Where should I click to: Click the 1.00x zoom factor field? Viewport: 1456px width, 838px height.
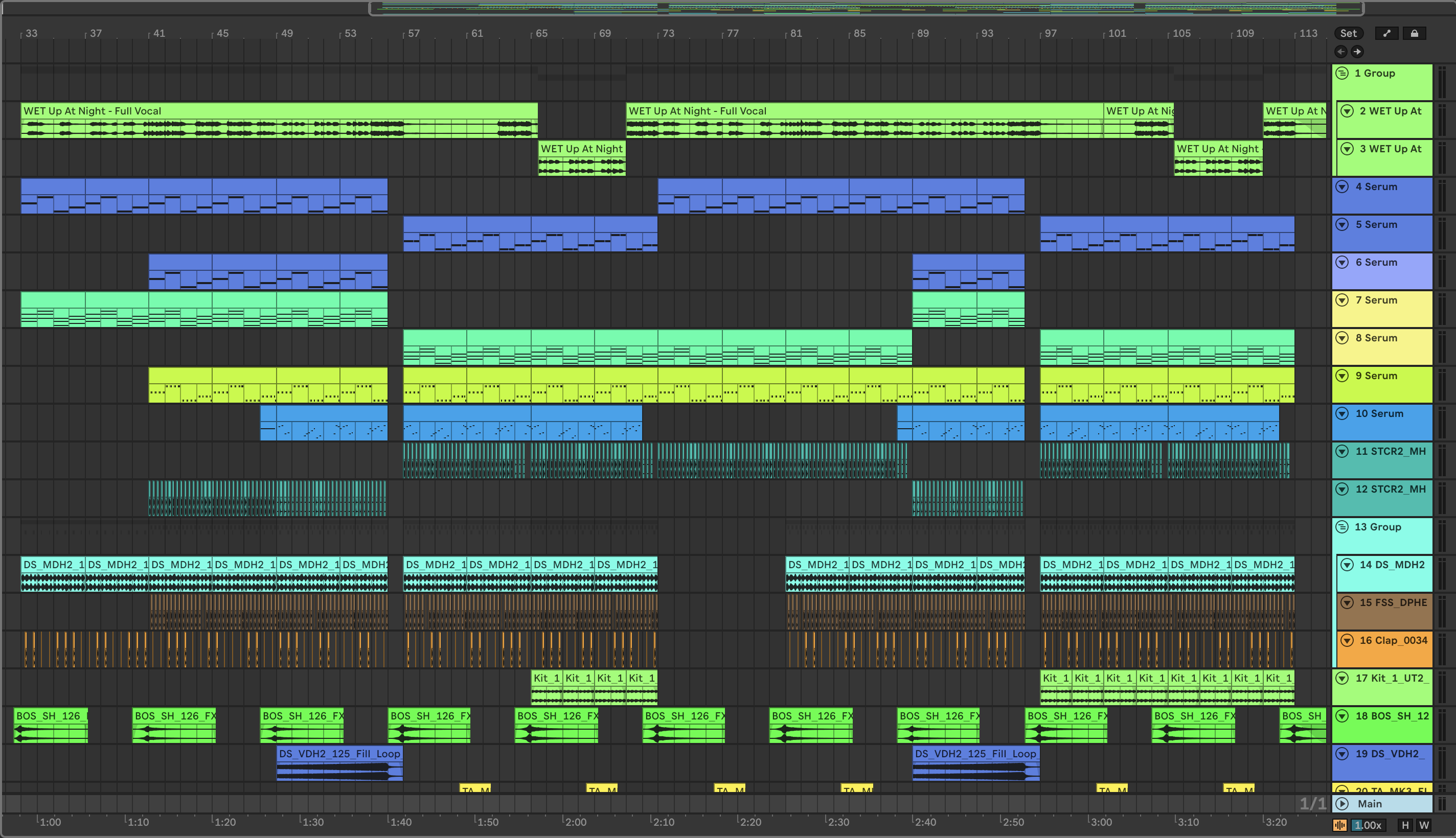click(x=1368, y=825)
